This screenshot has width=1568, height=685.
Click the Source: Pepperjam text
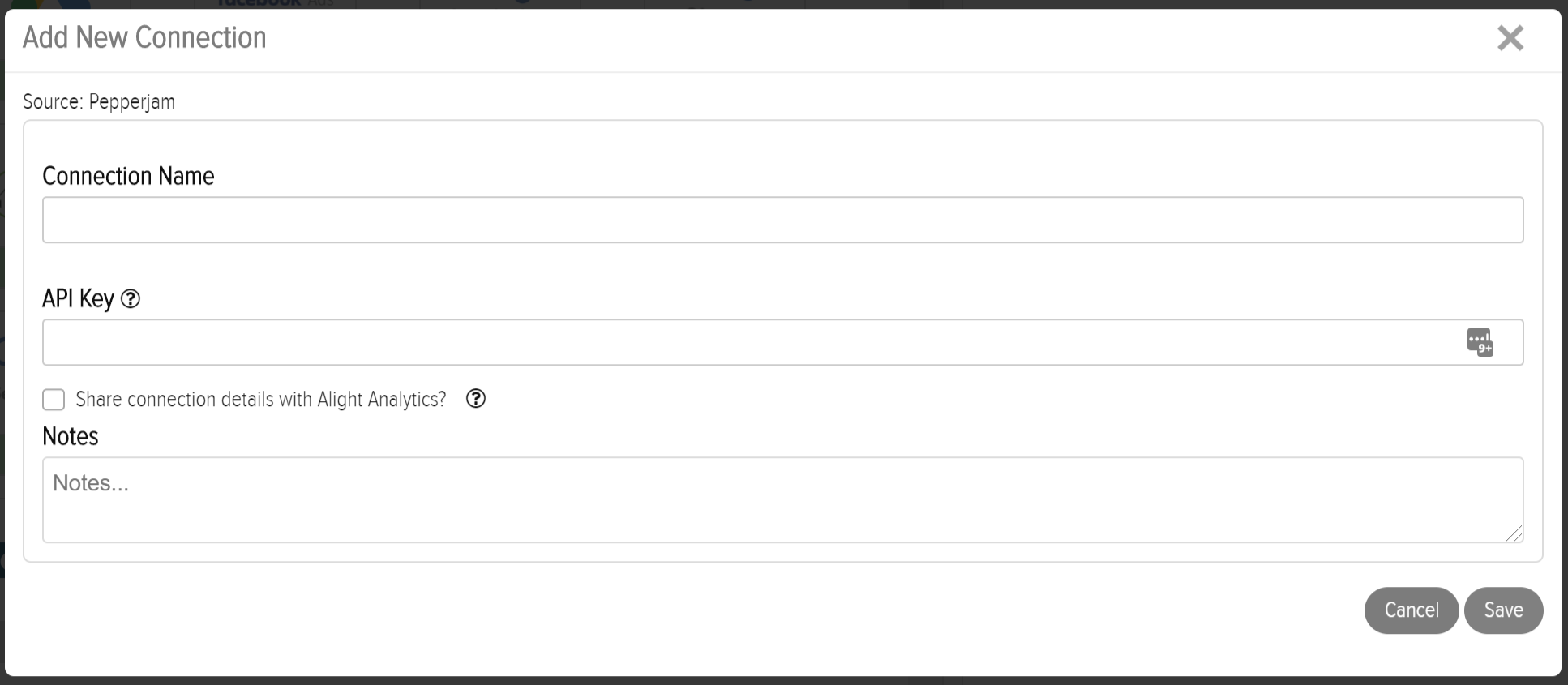click(x=99, y=101)
